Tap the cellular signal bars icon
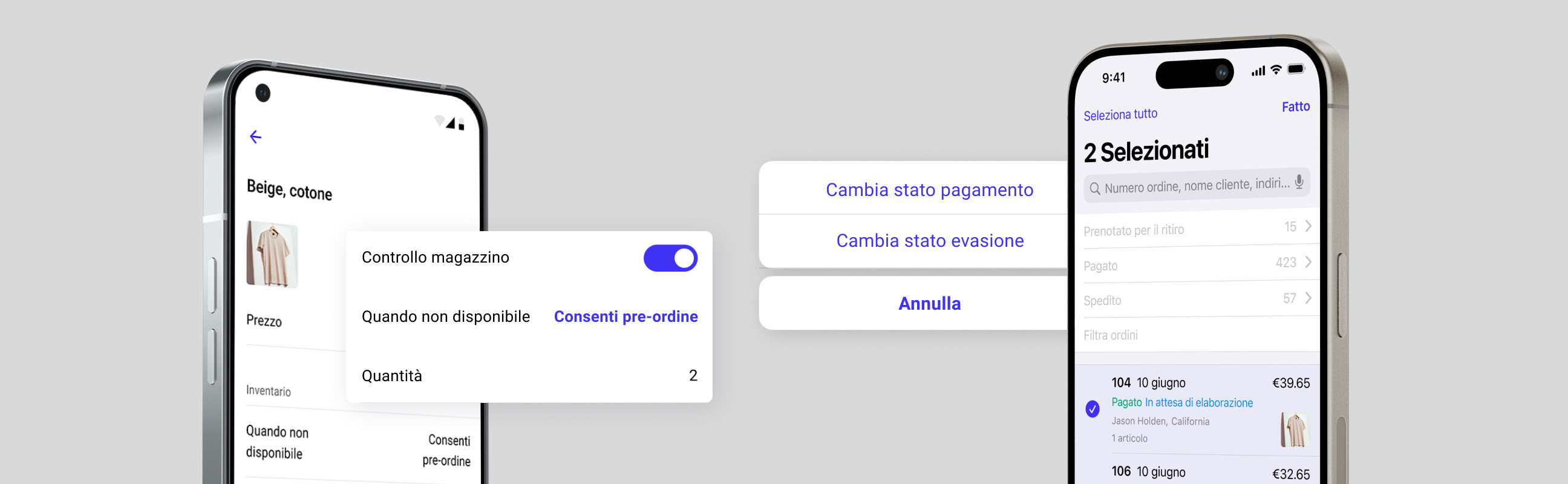The height and width of the screenshot is (484, 1568). [1258, 72]
